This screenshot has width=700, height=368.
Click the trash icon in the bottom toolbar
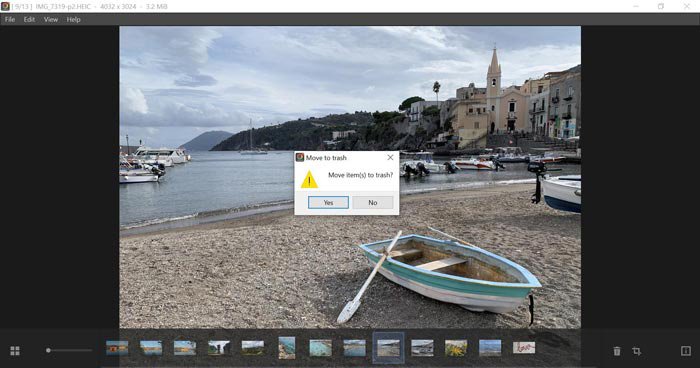[x=617, y=351]
